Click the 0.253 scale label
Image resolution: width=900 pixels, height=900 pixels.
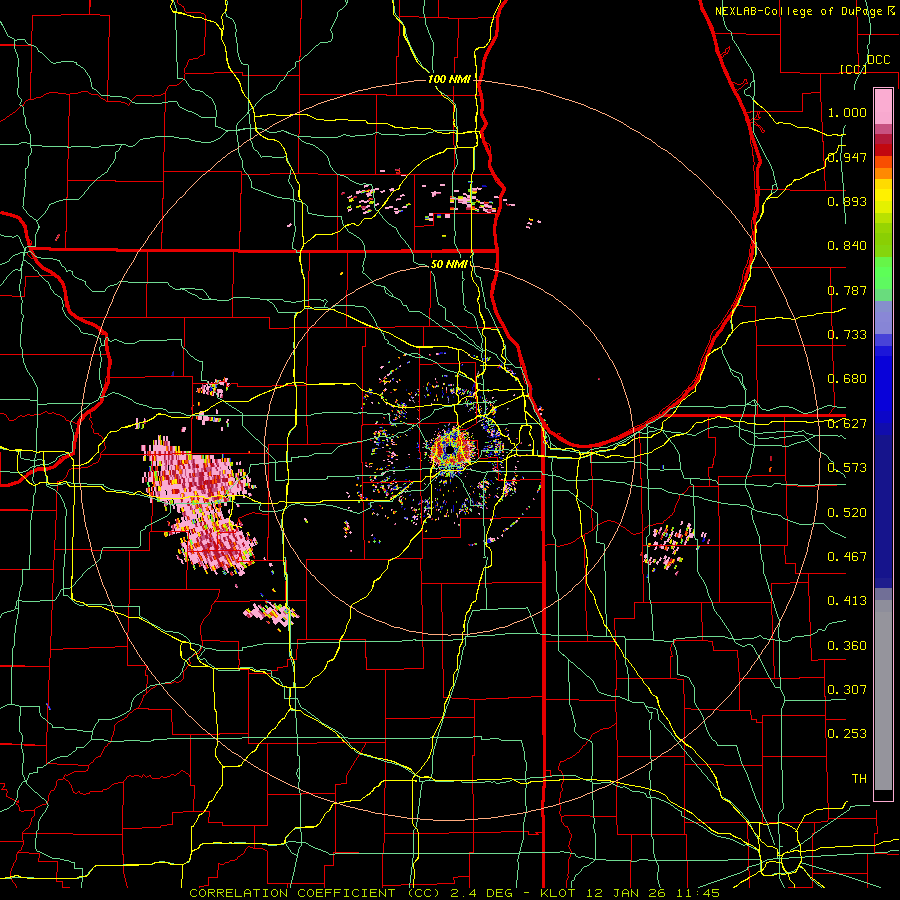tap(847, 734)
